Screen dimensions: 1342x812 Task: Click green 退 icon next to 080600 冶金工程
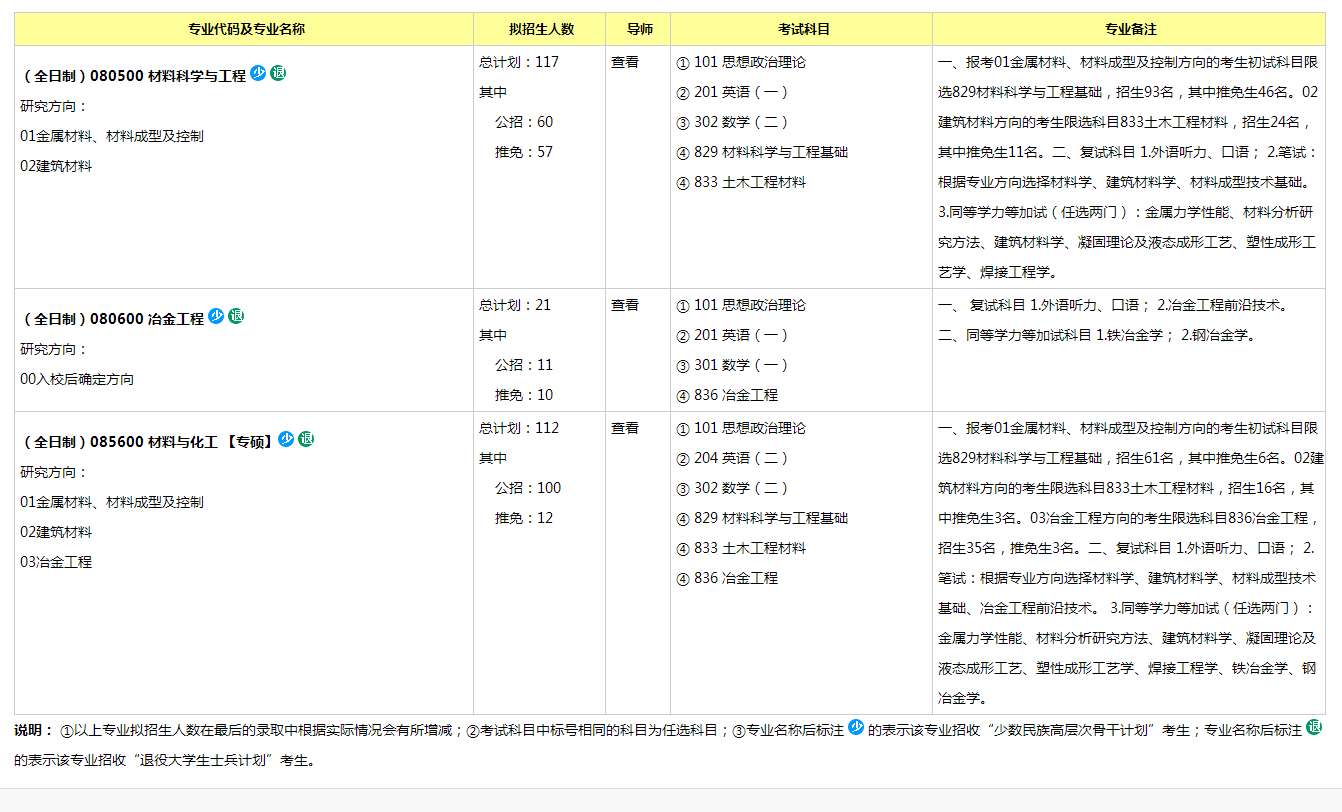[x=236, y=316]
